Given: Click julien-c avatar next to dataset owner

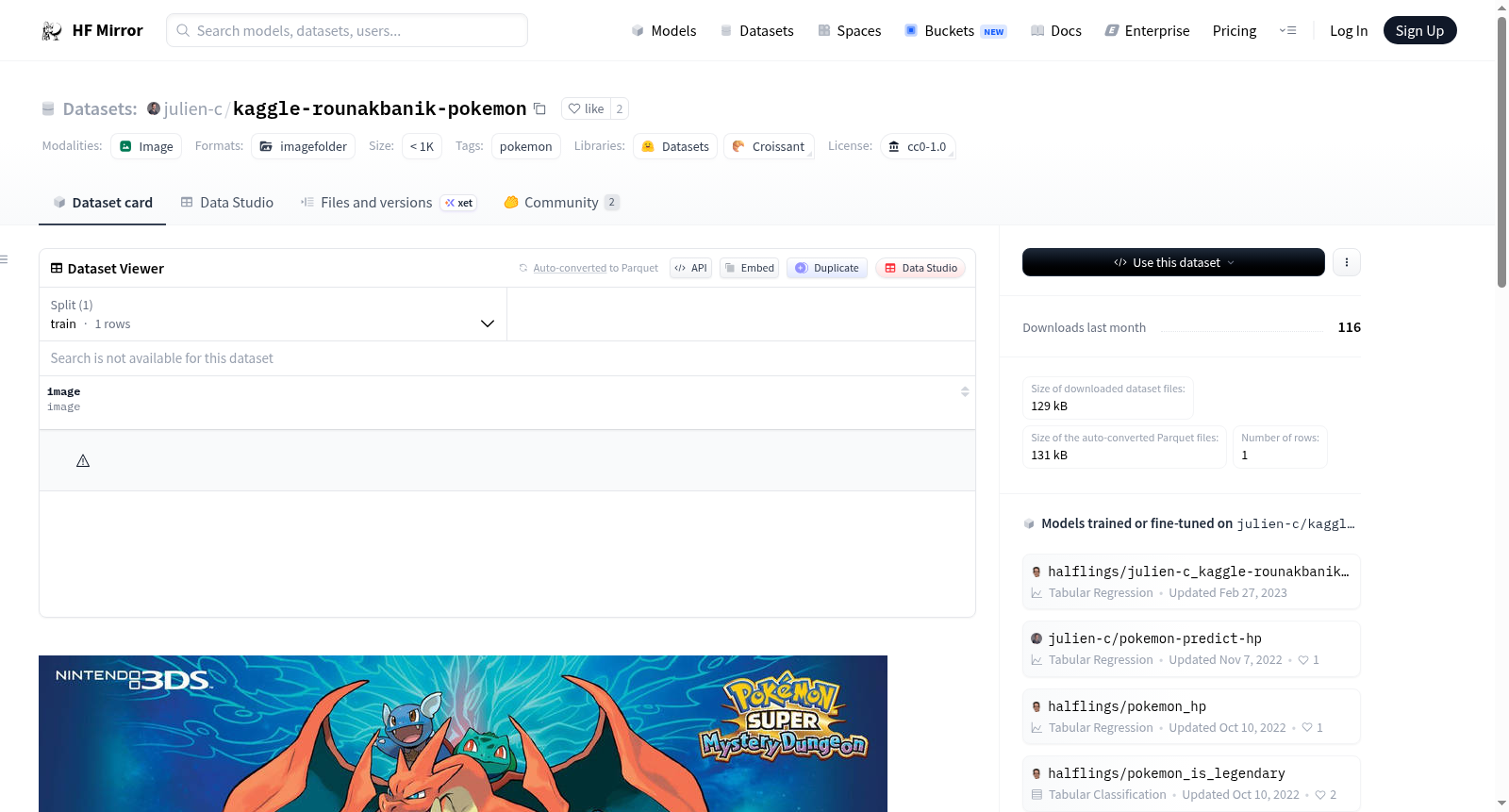Looking at the screenshot, I should pyautogui.click(x=154, y=108).
